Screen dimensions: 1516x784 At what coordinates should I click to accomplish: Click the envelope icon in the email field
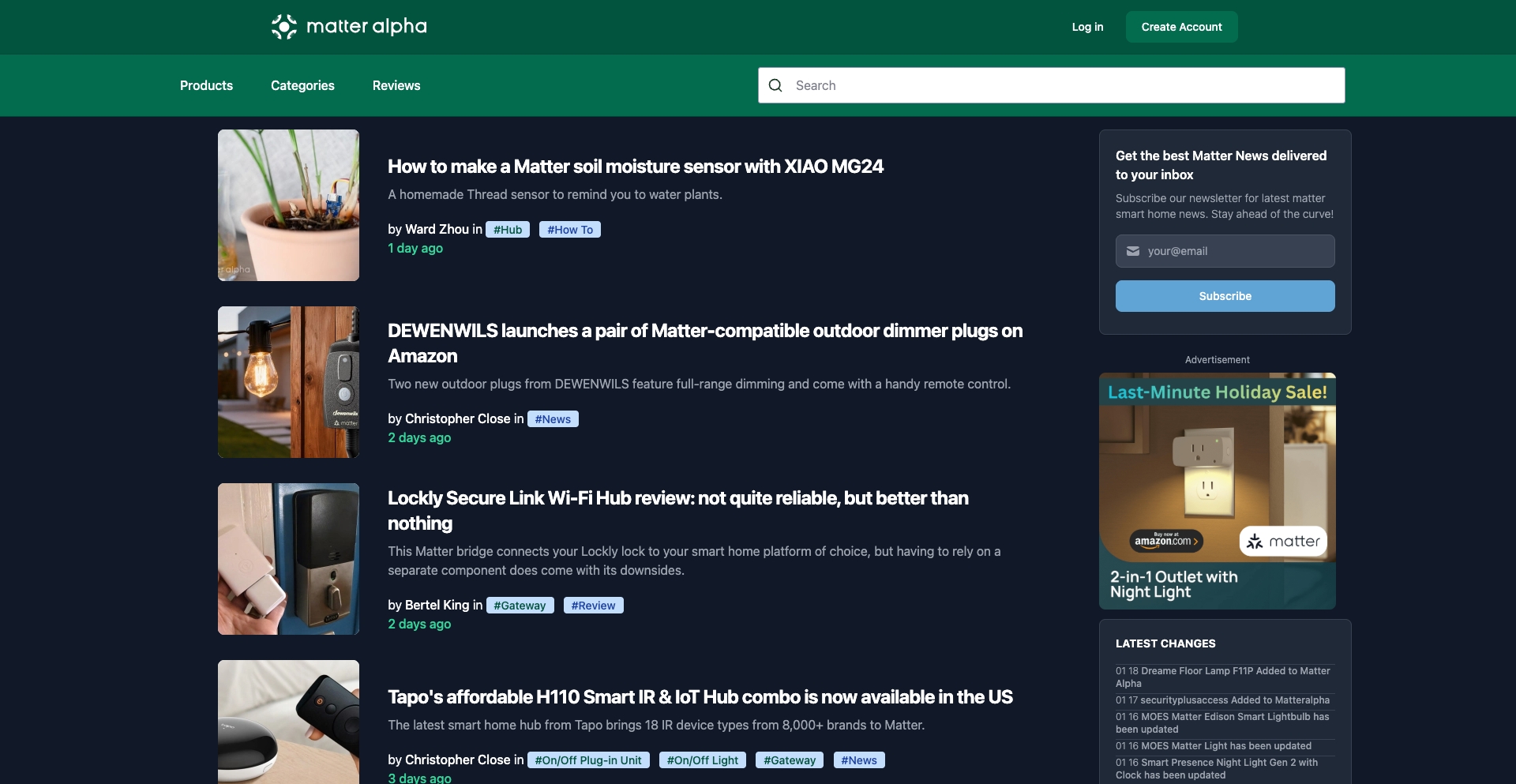click(x=1133, y=251)
